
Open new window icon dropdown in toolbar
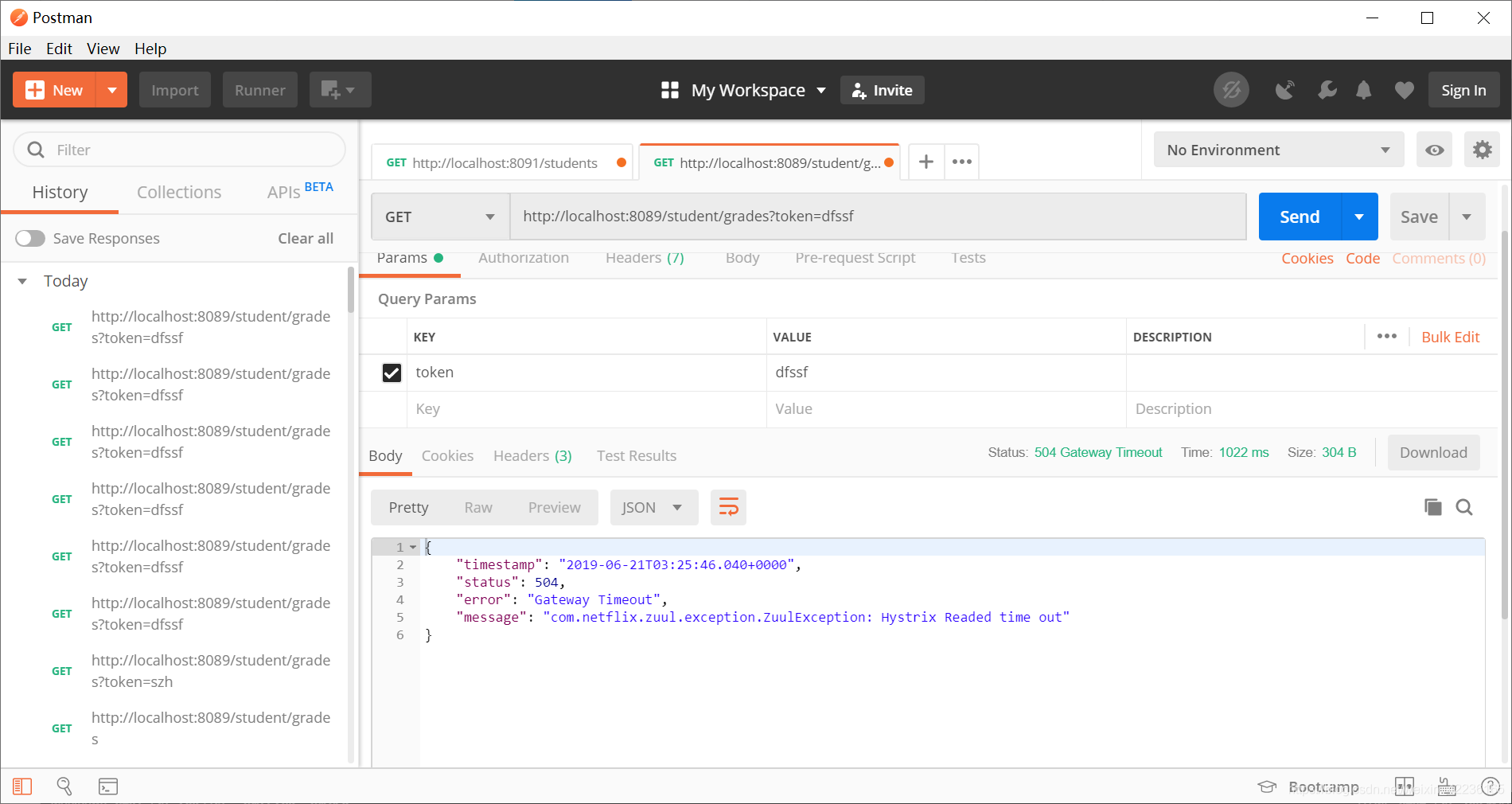tap(340, 90)
